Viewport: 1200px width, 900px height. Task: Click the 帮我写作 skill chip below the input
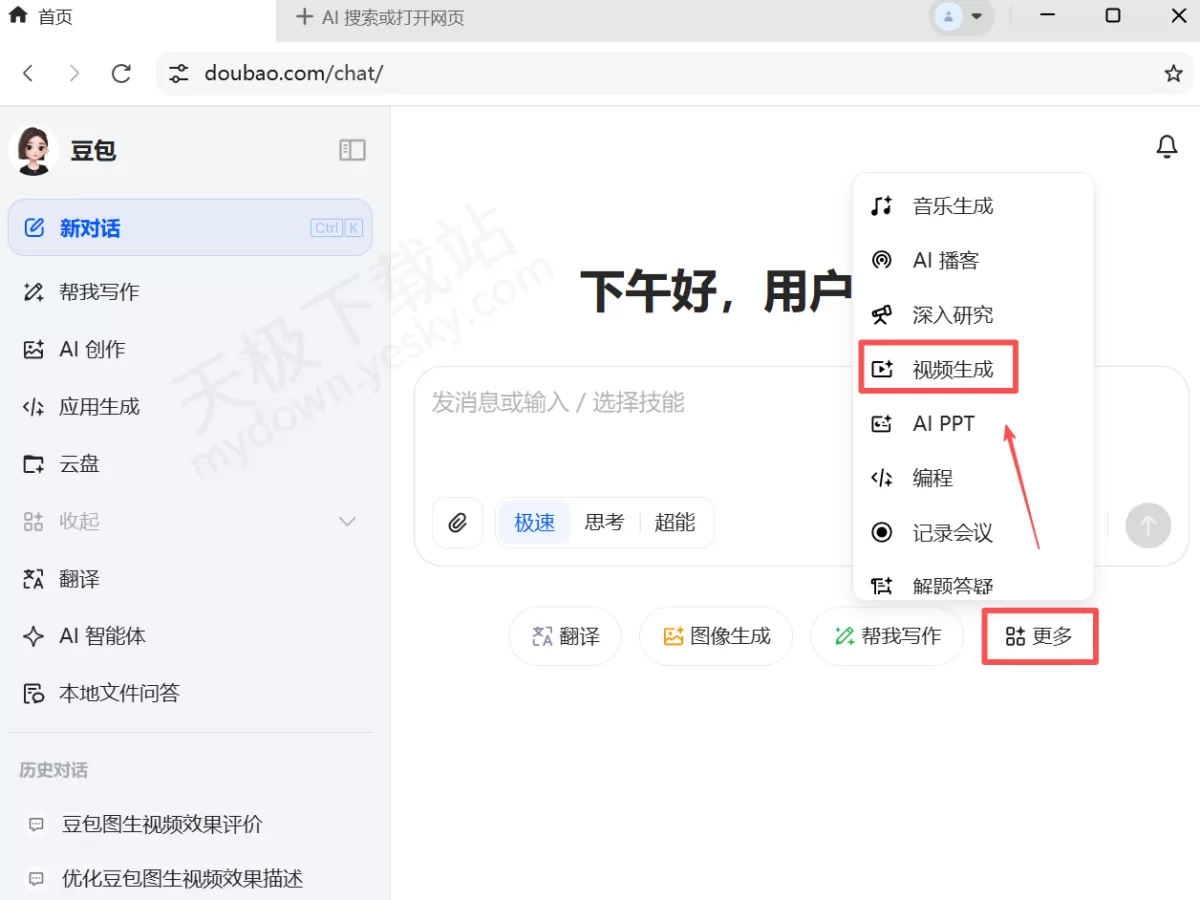pos(887,636)
